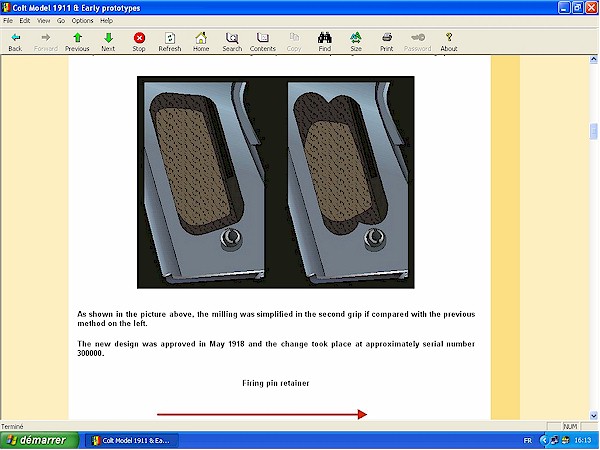Click the NUM indicator in the status bar
Screen dimensions: 600x450
[570, 426]
